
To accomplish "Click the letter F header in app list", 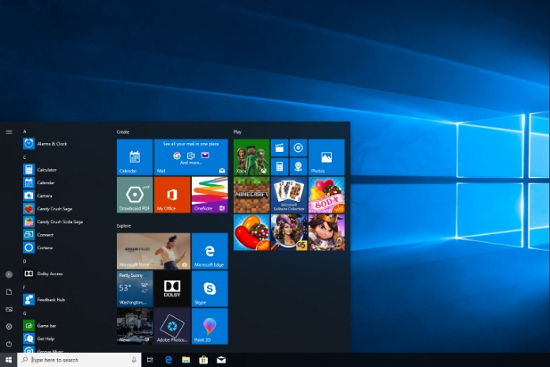I will (x=24, y=287).
